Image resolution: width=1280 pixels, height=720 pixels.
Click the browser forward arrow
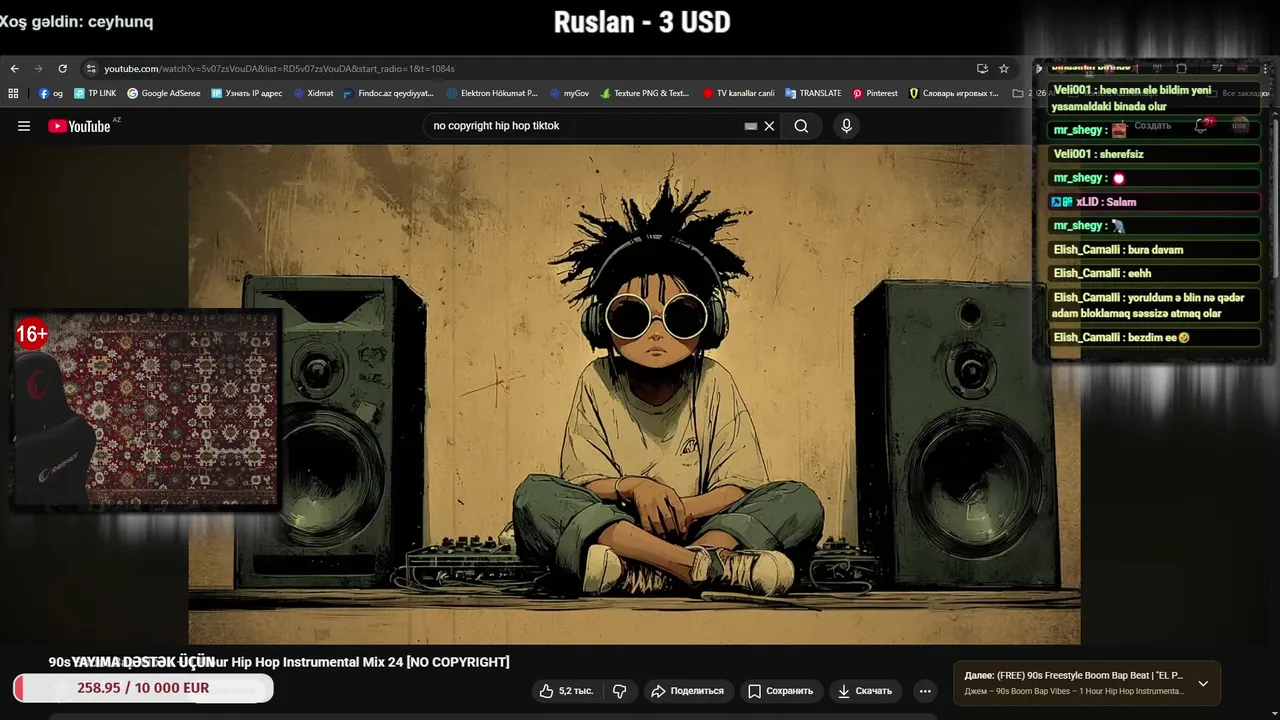coord(38,69)
